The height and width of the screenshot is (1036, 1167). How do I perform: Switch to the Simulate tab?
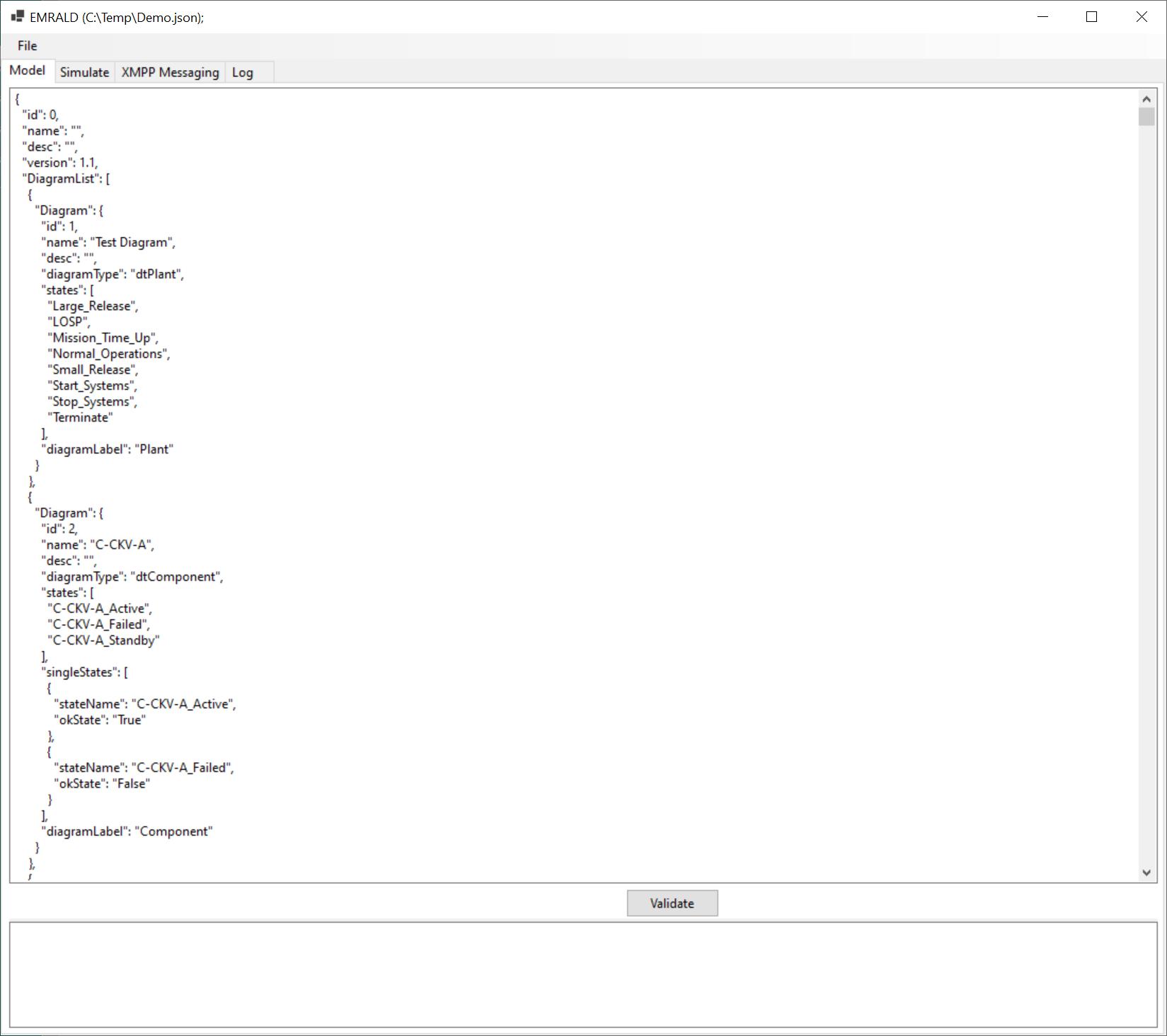[x=84, y=72]
